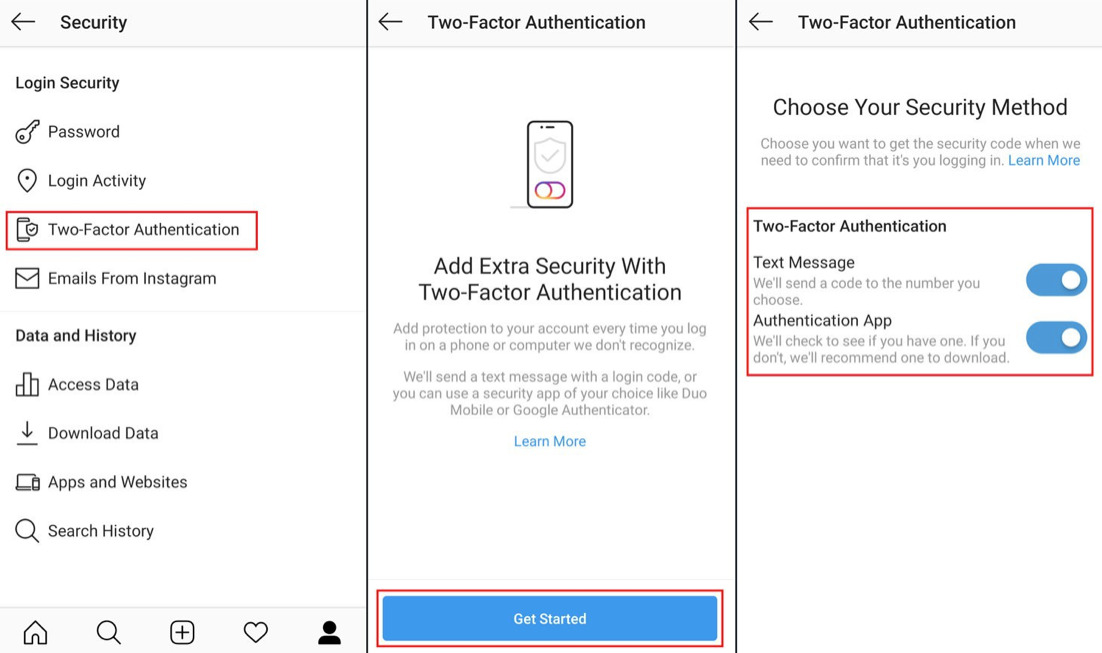Turn off the Authentication App toggle
This screenshot has height=653, width=1102.
(1056, 338)
